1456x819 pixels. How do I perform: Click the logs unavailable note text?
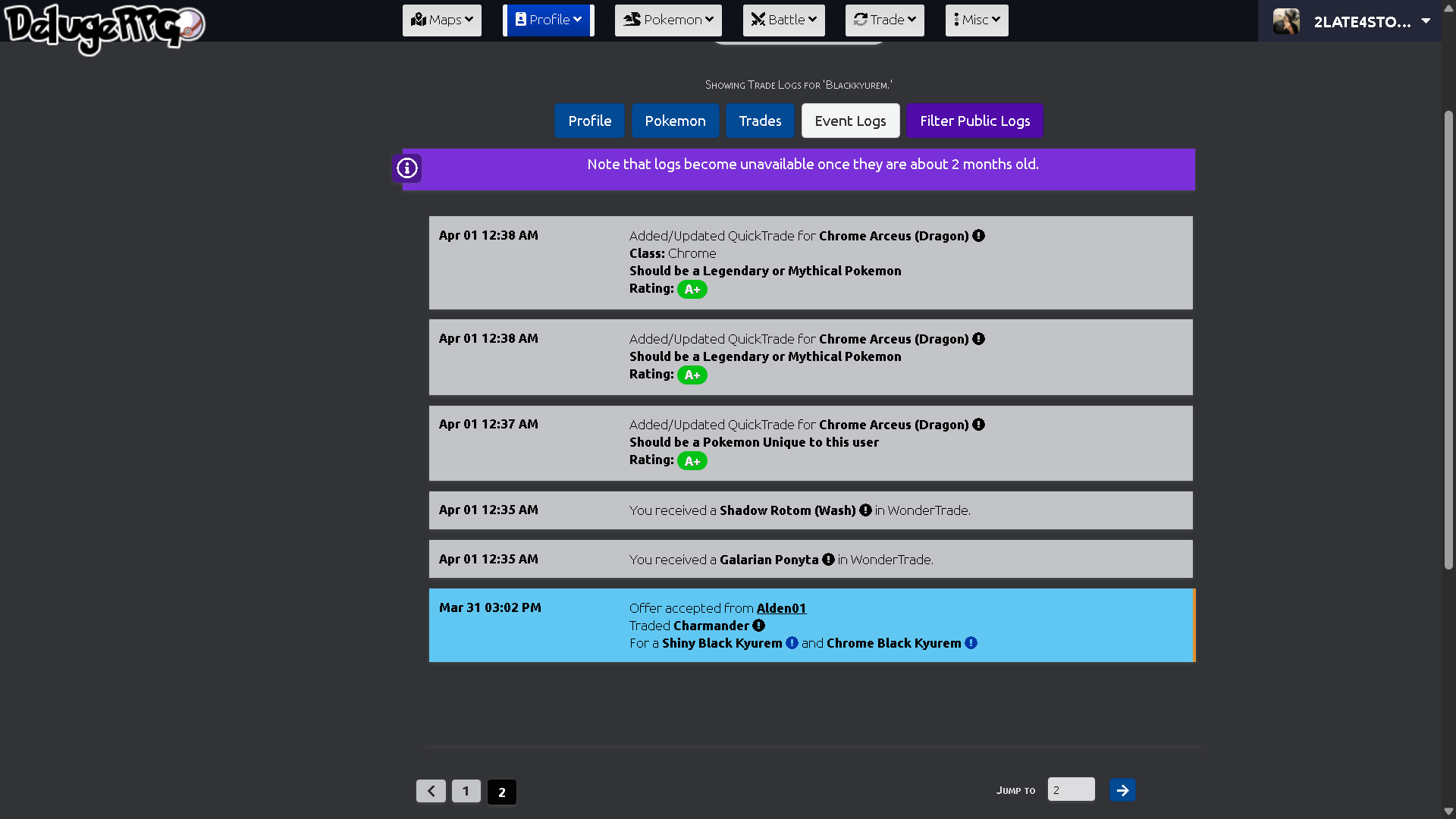tap(813, 164)
